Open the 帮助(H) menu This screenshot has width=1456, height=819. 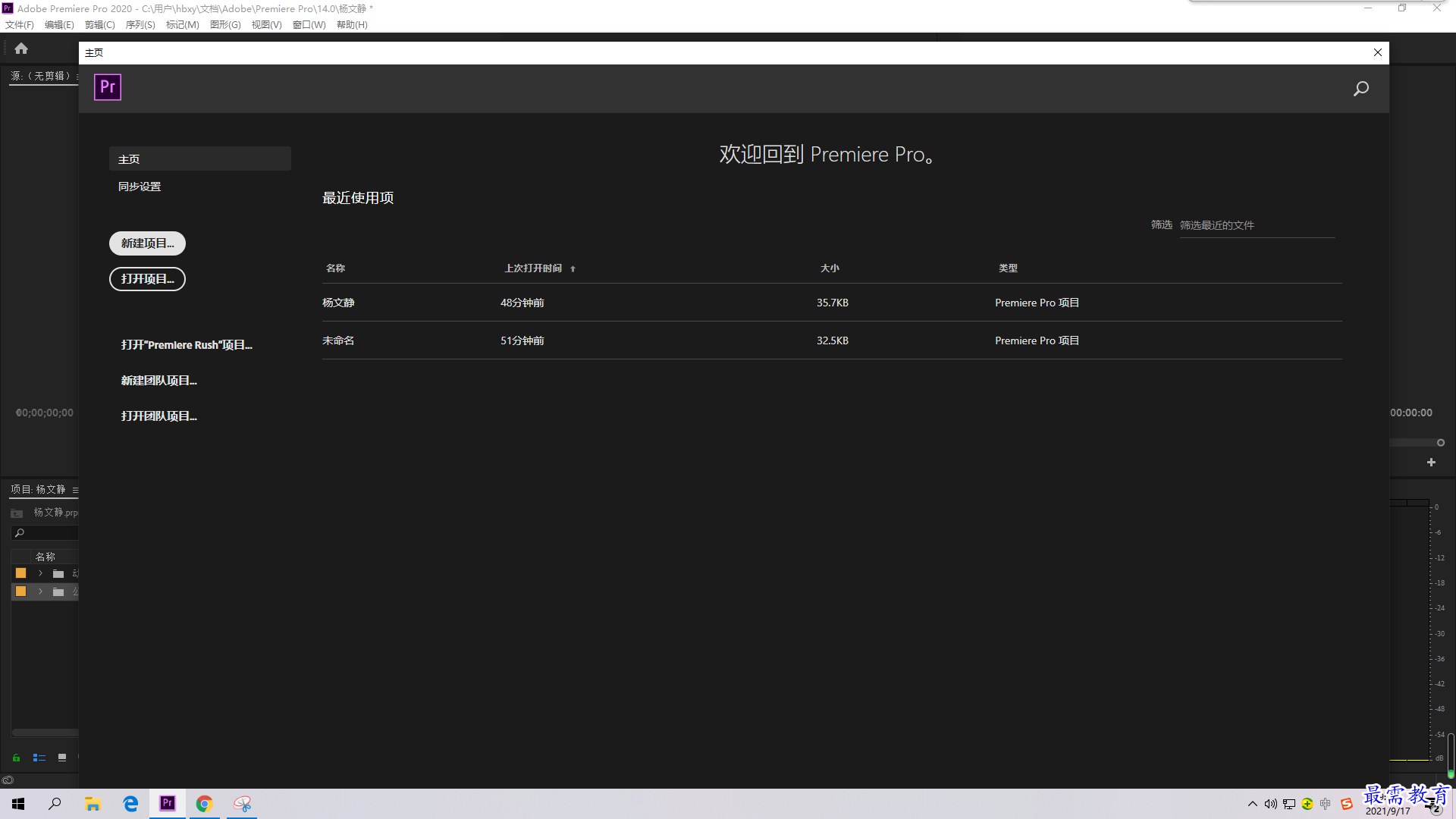352,25
